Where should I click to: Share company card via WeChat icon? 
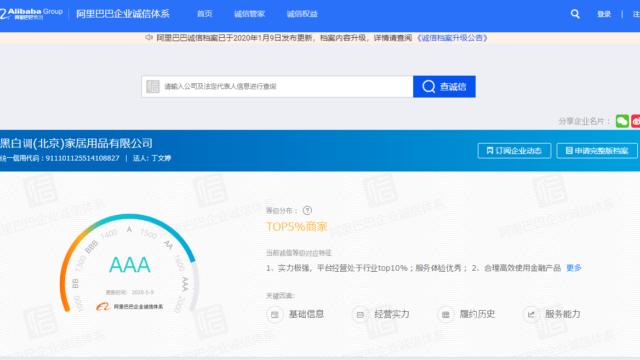622,121
